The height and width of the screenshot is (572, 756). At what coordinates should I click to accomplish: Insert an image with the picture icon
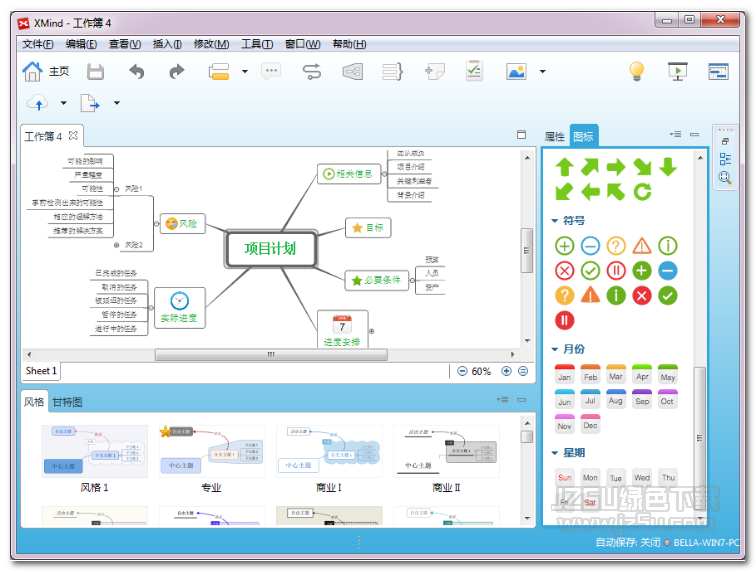516,72
